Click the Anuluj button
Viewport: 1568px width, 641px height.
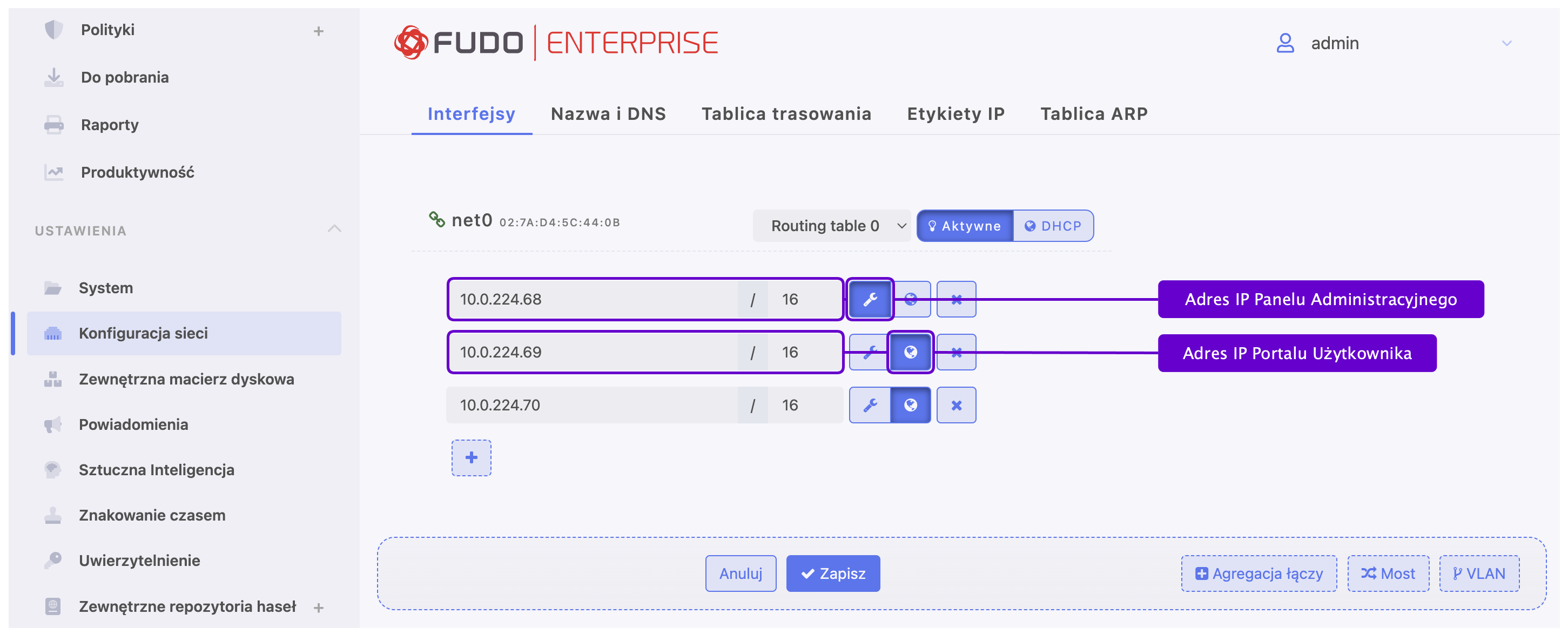click(x=740, y=573)
